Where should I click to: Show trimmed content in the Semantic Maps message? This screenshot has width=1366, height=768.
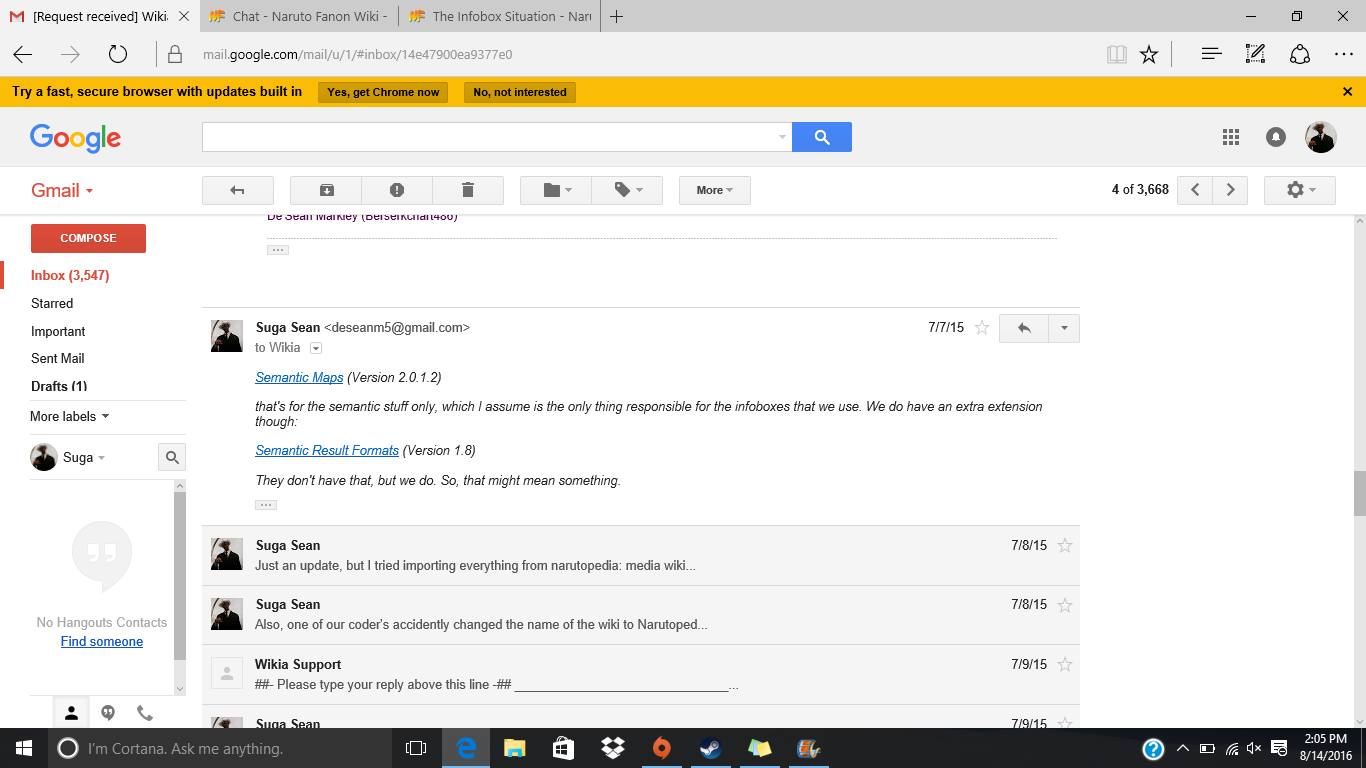[x=266, y=505]
